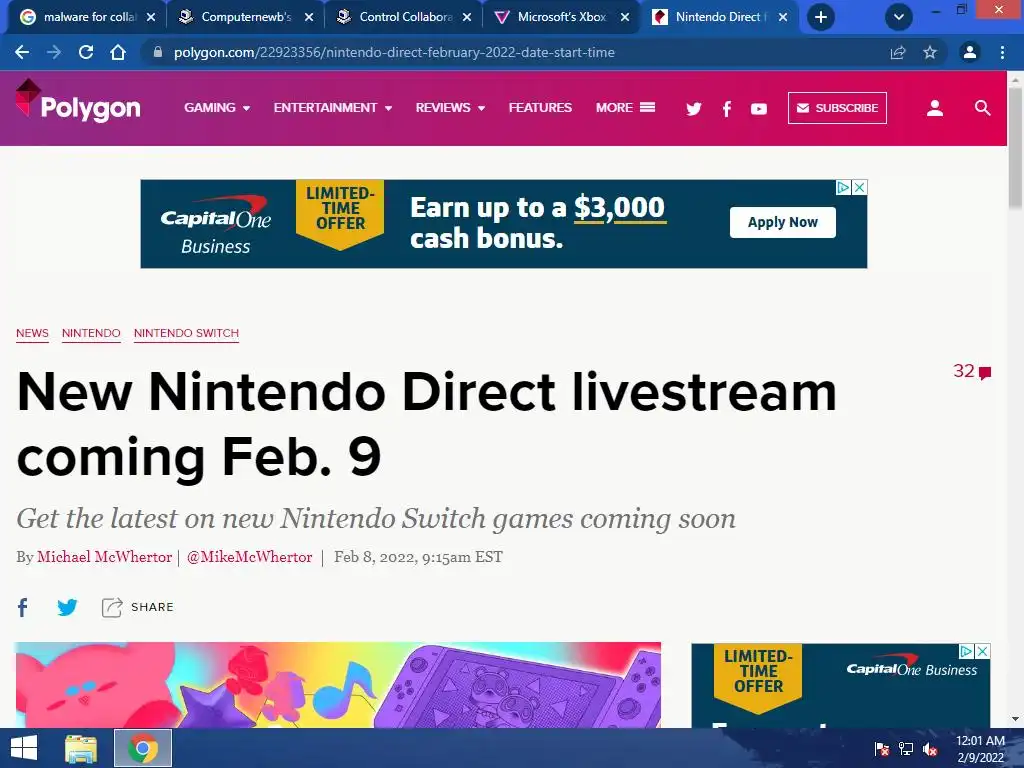Open the FEATURES section
The height and width of the screenshot is (768, 1024).
pos(540,108)
